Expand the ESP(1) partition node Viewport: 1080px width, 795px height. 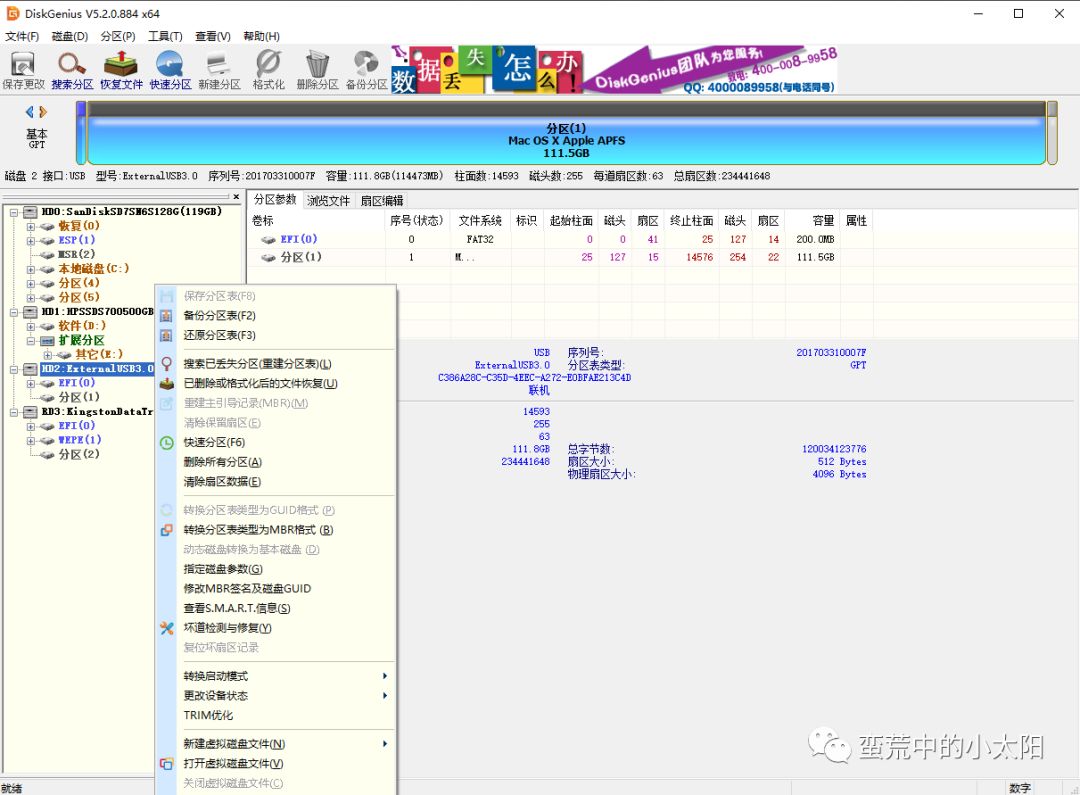[x=30, y=240]
